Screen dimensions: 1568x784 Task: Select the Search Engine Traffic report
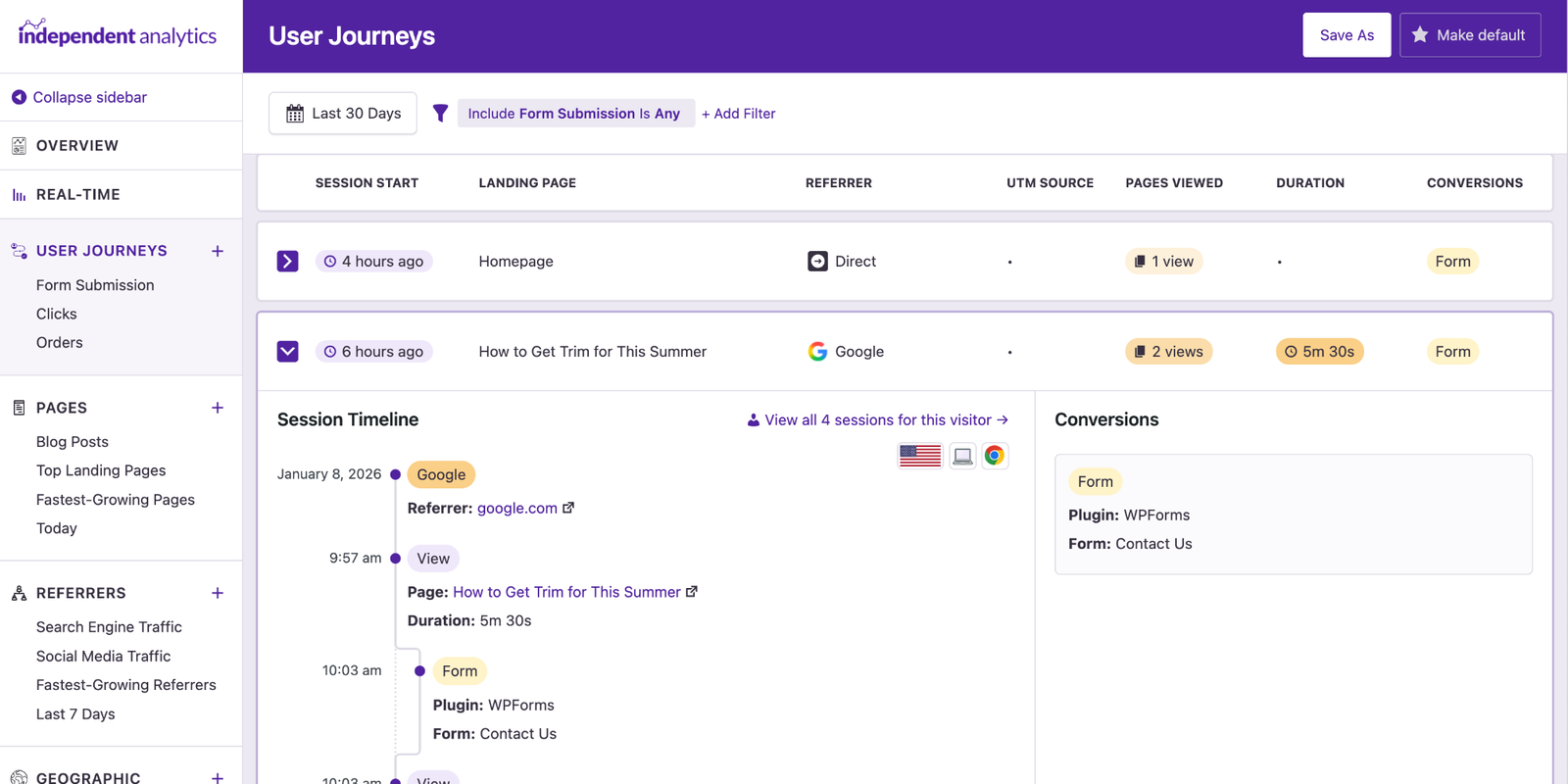click(x=109, y=627)
